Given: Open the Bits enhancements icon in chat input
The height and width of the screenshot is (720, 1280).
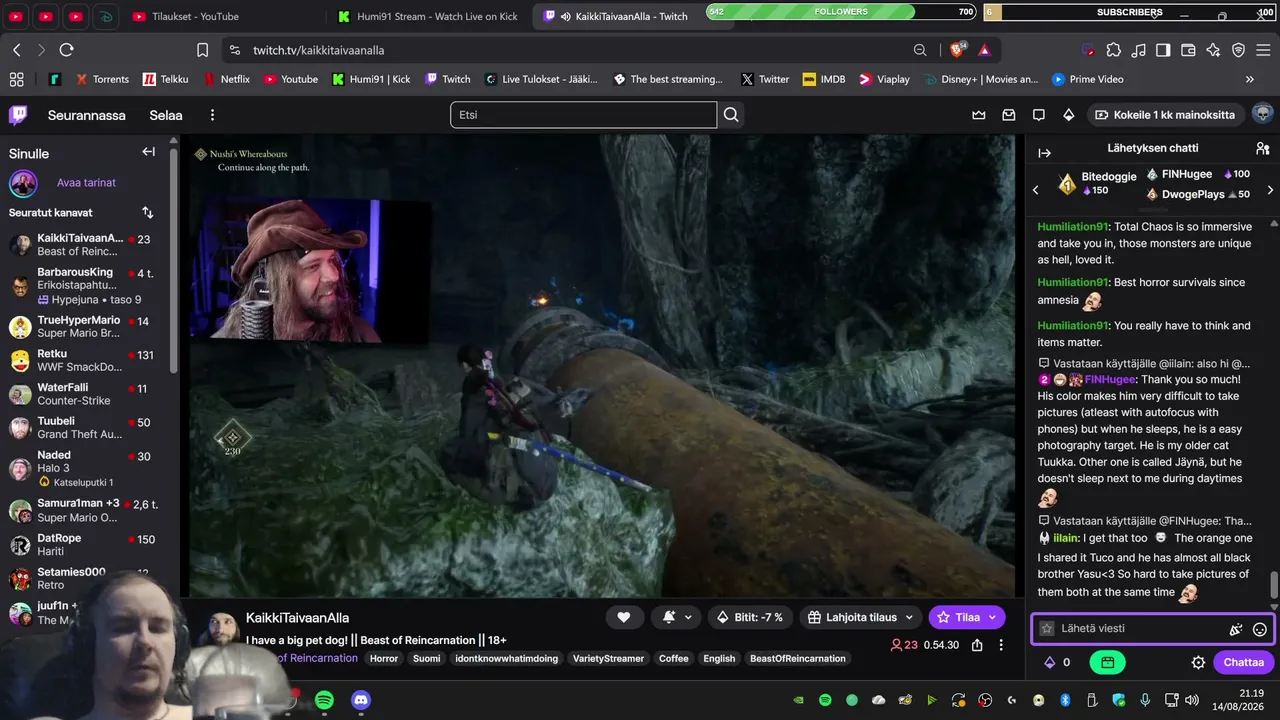Looking at the screenshot, I should point(1236,629).
